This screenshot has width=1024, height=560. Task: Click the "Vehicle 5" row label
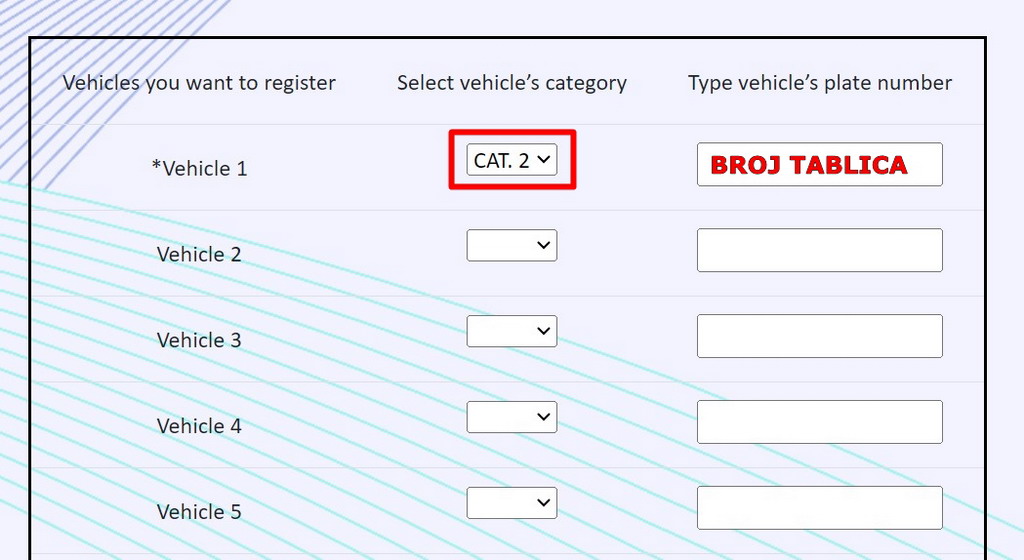[x=199, y=512]
